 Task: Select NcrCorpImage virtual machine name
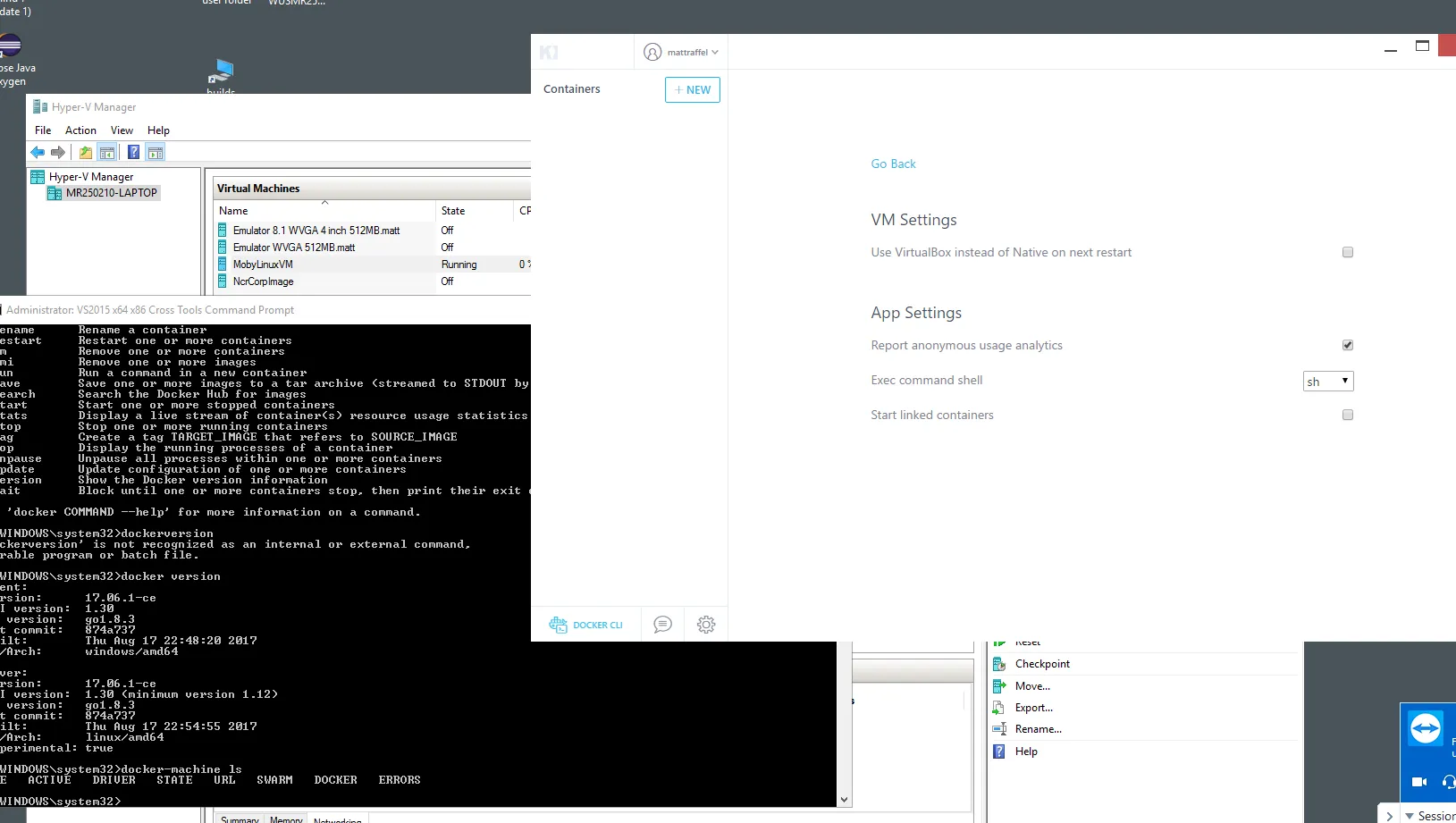click(263, 281)
